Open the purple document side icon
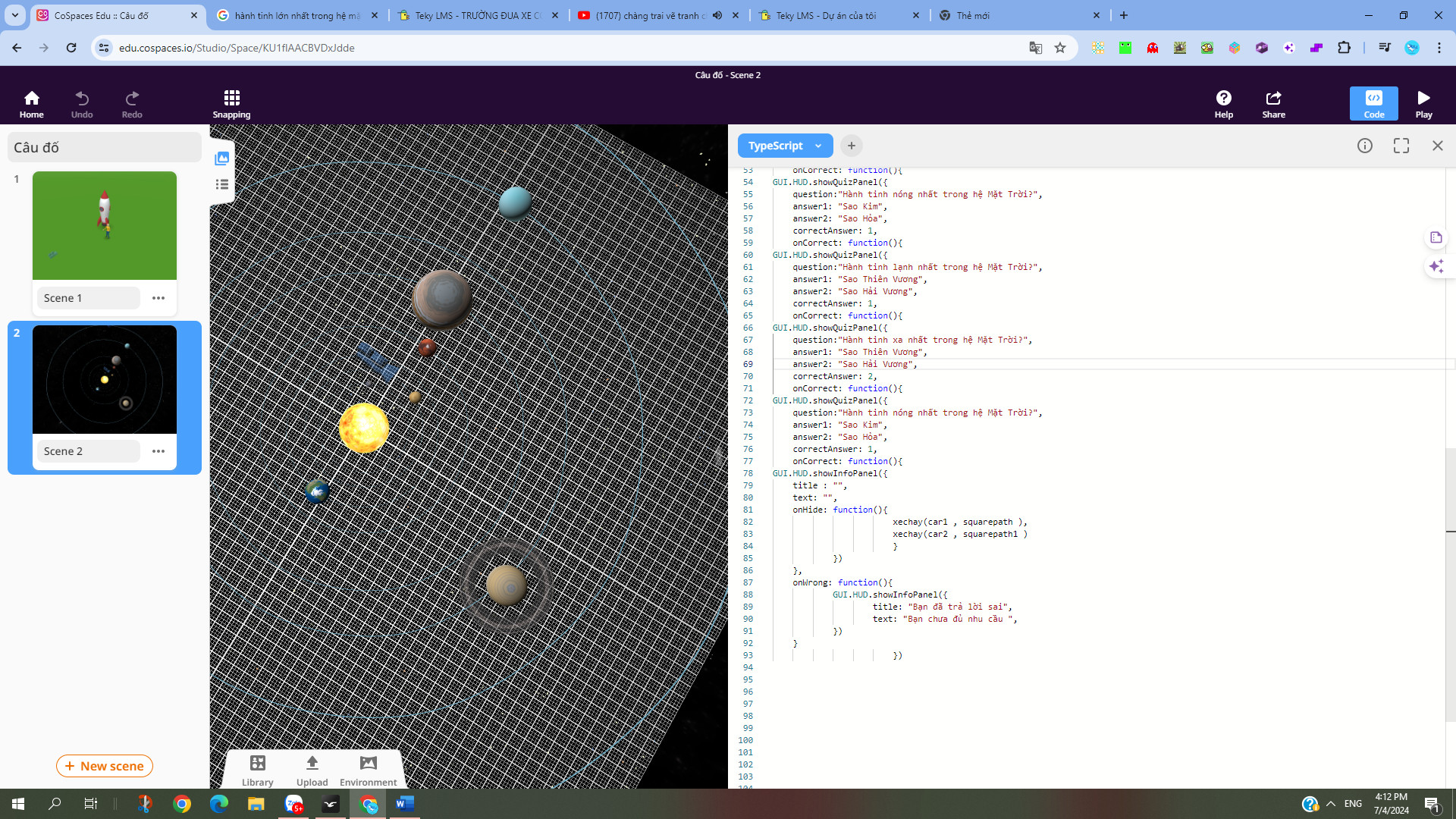 pyautogui.click(x=1436, y=237)
